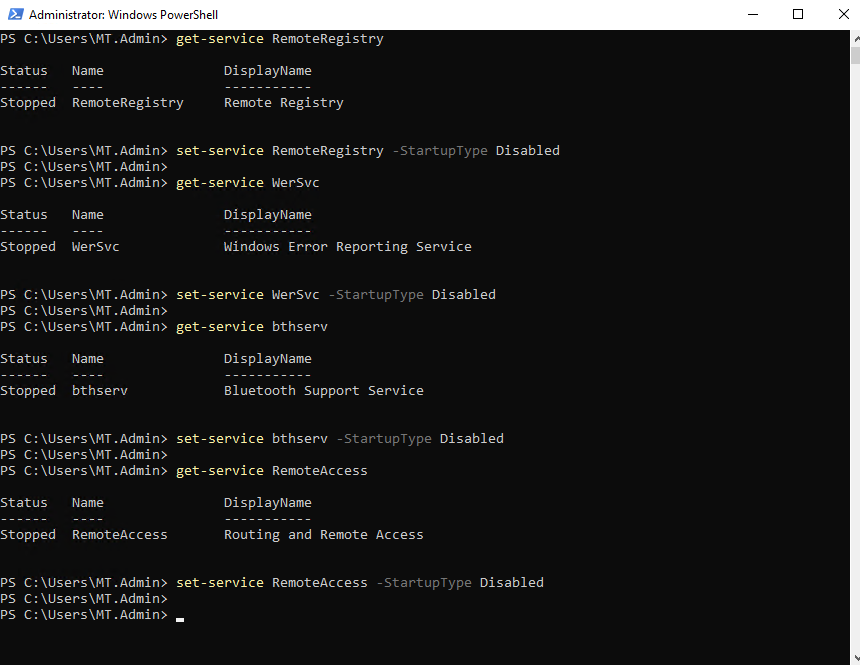Click the 'get-service WerSvc' command text
Screen dimensions: 860x665
[x=247, y=183]
